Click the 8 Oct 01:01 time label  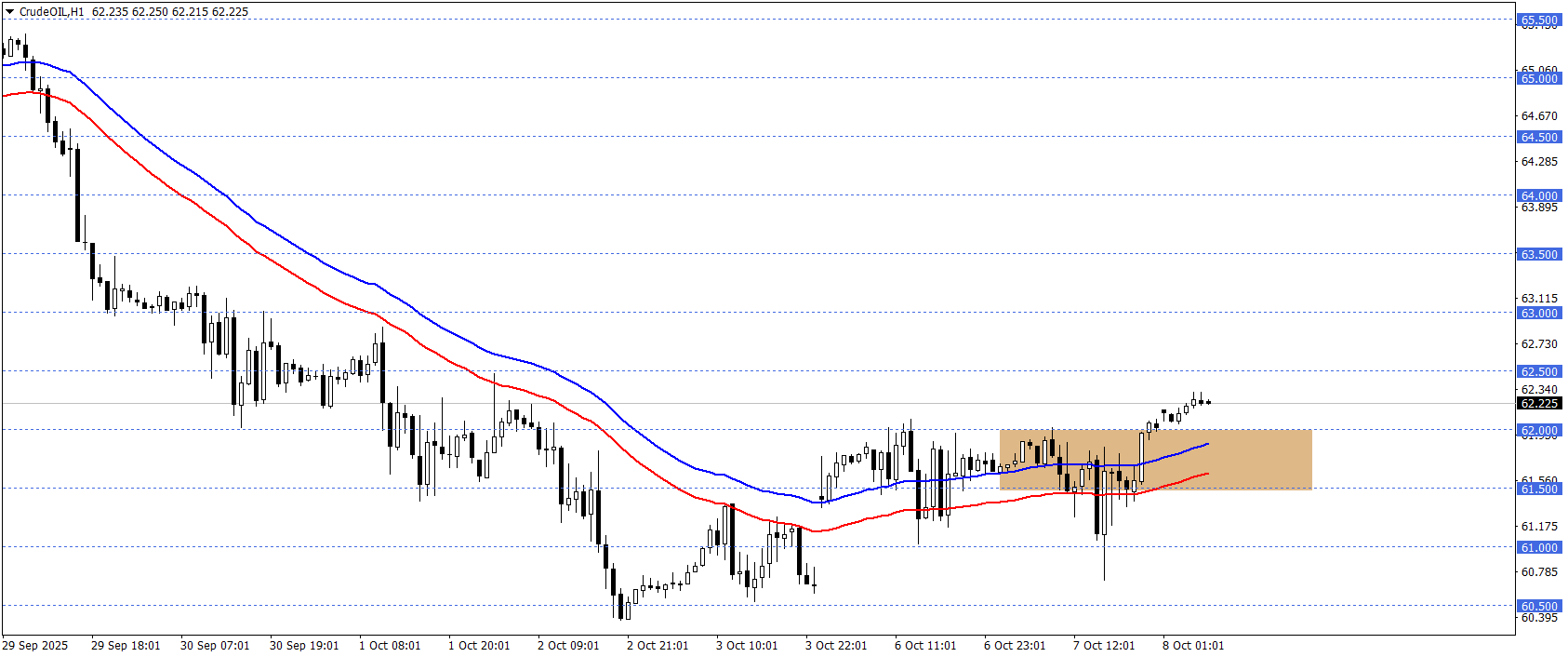[1193, 646]
